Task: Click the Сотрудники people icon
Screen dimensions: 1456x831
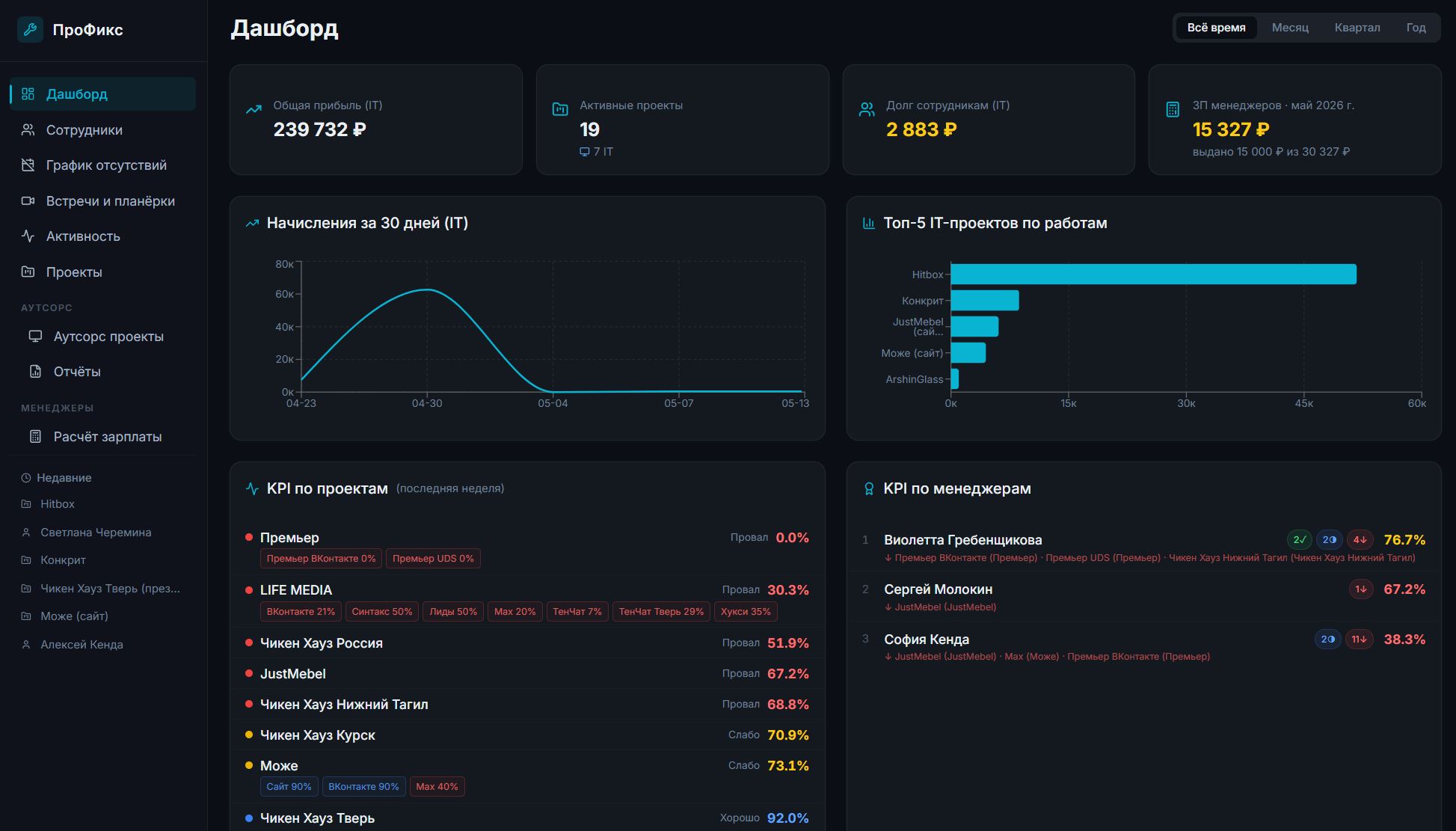Action: (x=28, y=130)
